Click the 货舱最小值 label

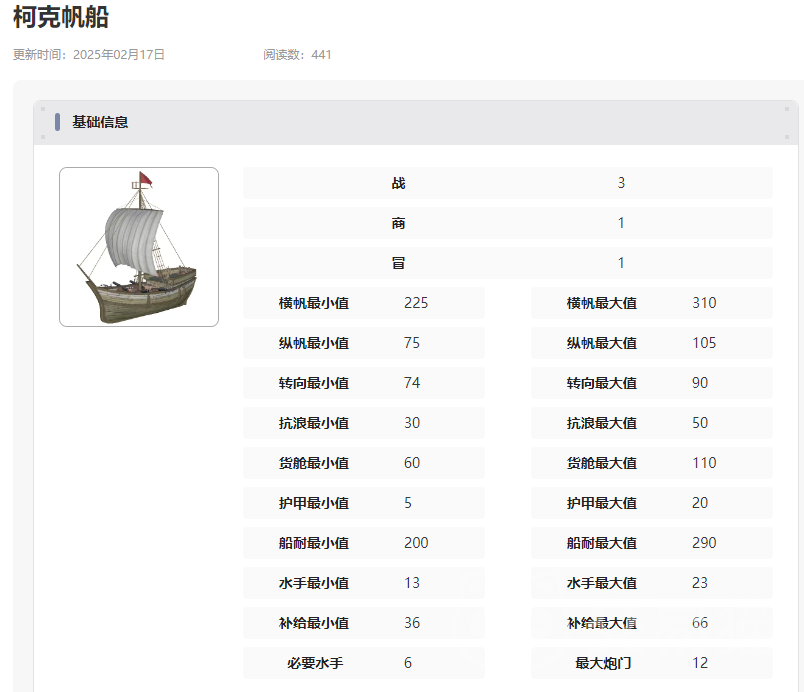click(314, 463)
